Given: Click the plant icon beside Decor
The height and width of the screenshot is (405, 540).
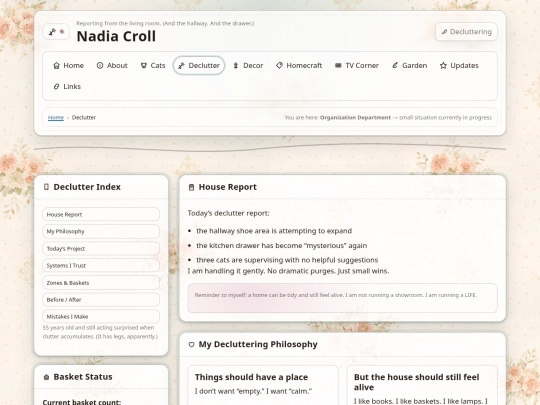Looking at the screenshot, I should 236,65.
